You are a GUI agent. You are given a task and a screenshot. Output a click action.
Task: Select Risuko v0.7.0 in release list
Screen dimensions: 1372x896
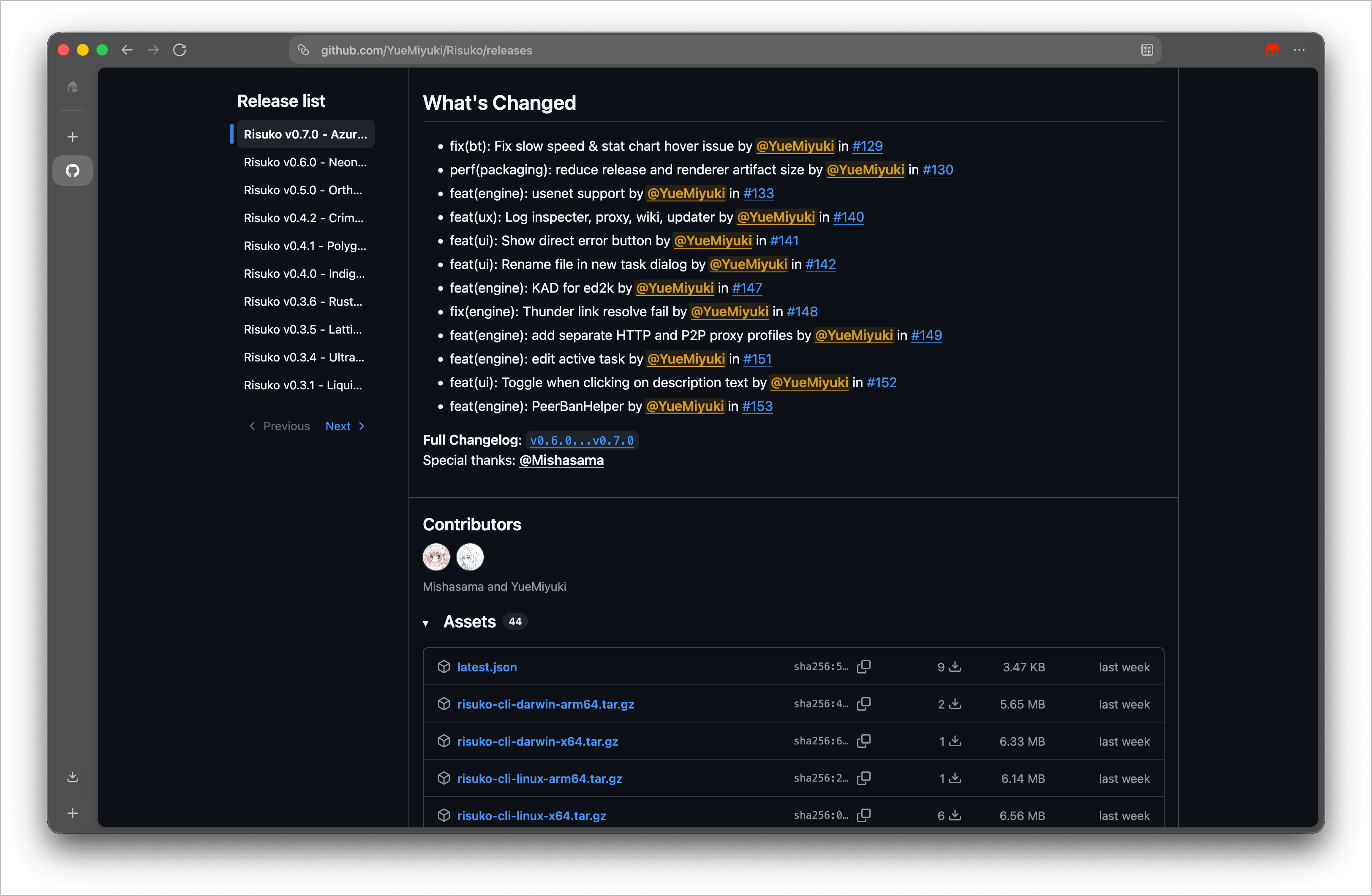(305, 134)
